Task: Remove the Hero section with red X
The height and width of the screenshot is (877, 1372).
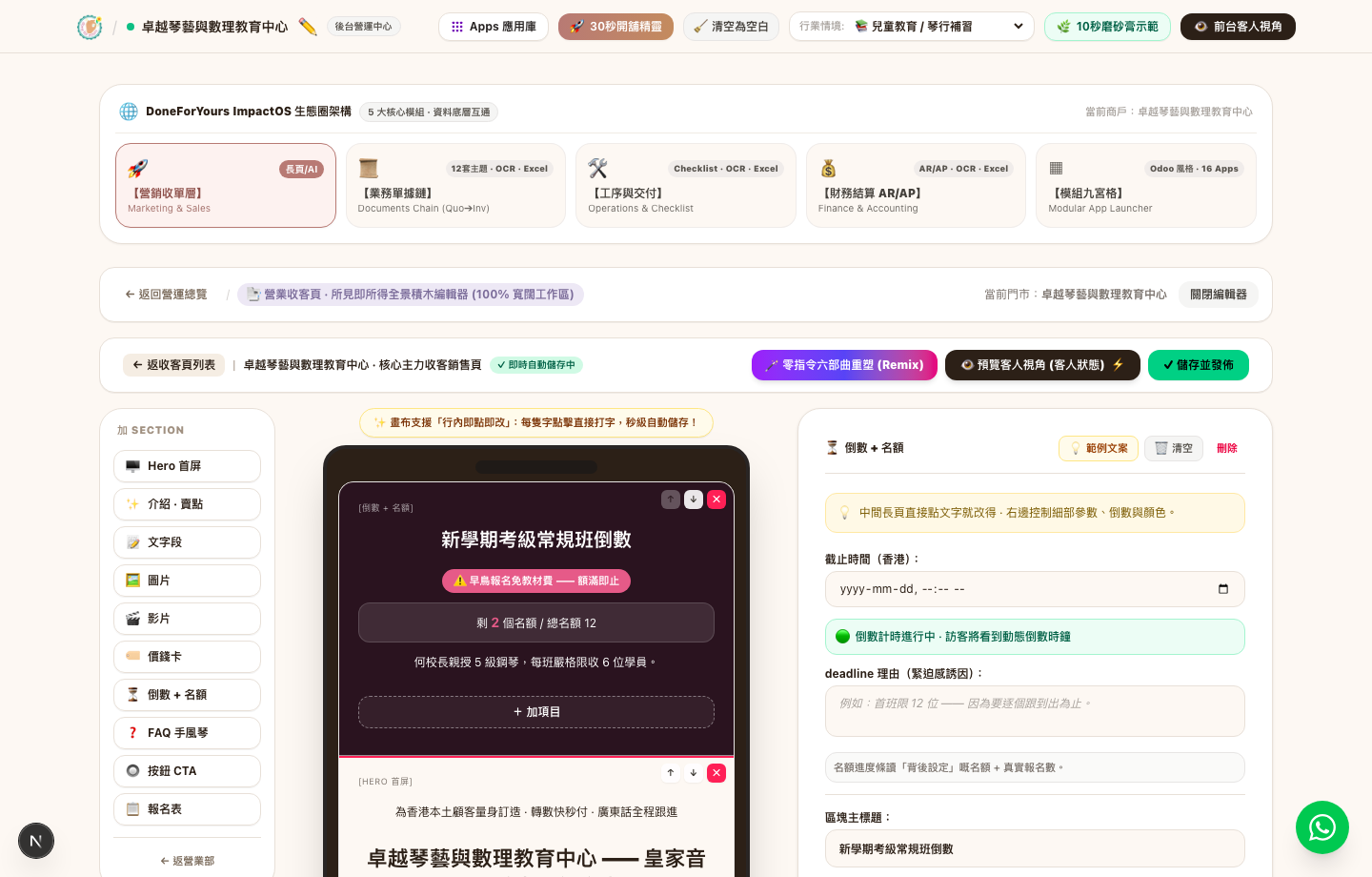Action: (x=716, y=773)
